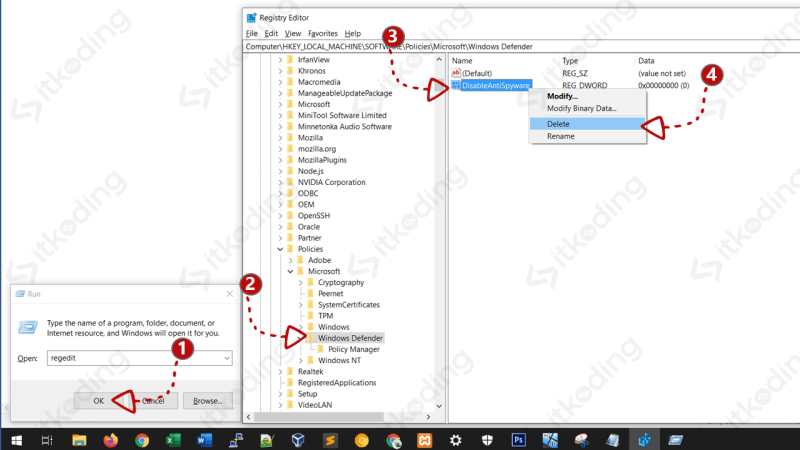800x450 pixels.
Task: Open the Run dialog Open combo box dropdown
Action: click(x=227, y=358)
